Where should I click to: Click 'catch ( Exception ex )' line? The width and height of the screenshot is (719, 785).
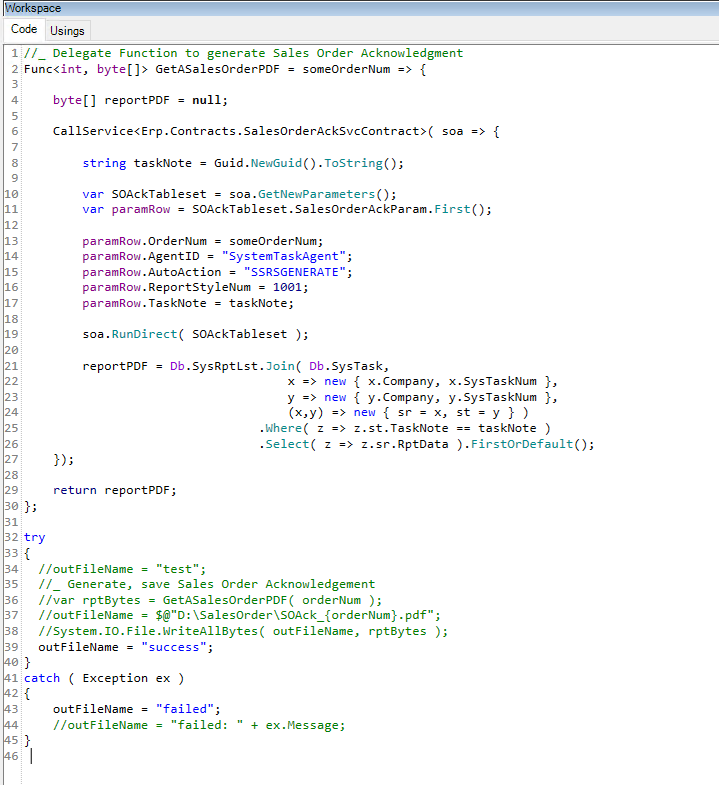[104, 678]
